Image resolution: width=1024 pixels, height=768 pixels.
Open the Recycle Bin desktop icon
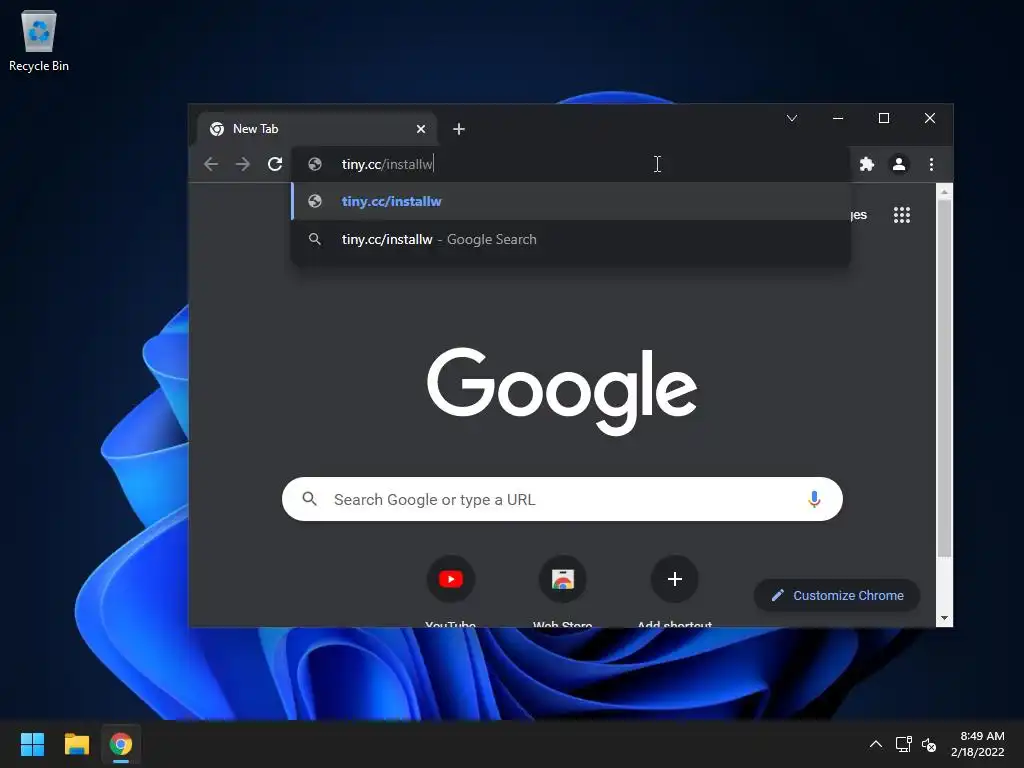(39, 41)
